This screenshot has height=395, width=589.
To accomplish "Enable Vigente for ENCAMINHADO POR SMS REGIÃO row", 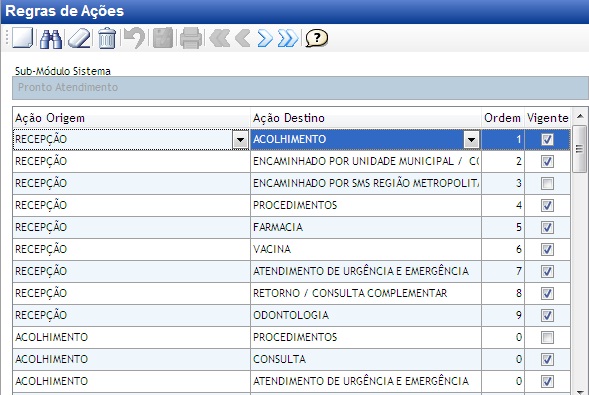I will point(547,184).
